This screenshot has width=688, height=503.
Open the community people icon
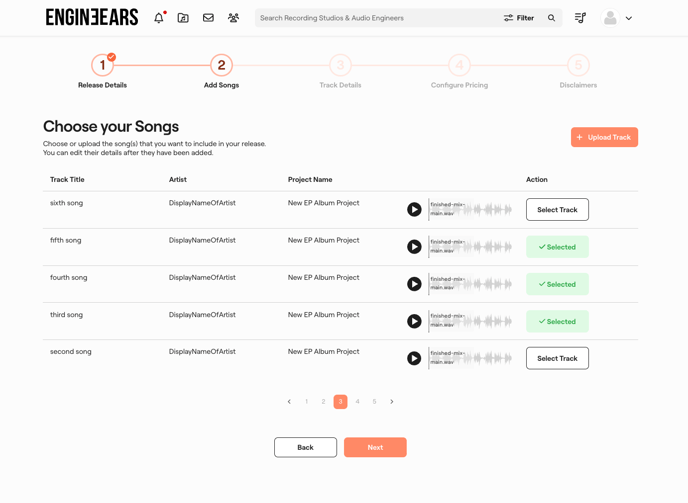[x=233, y=18]
